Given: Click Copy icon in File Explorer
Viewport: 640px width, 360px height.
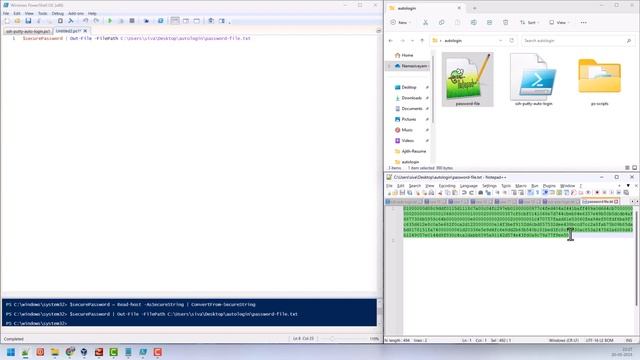Looking at the screenshot, I should coord(441,22).
